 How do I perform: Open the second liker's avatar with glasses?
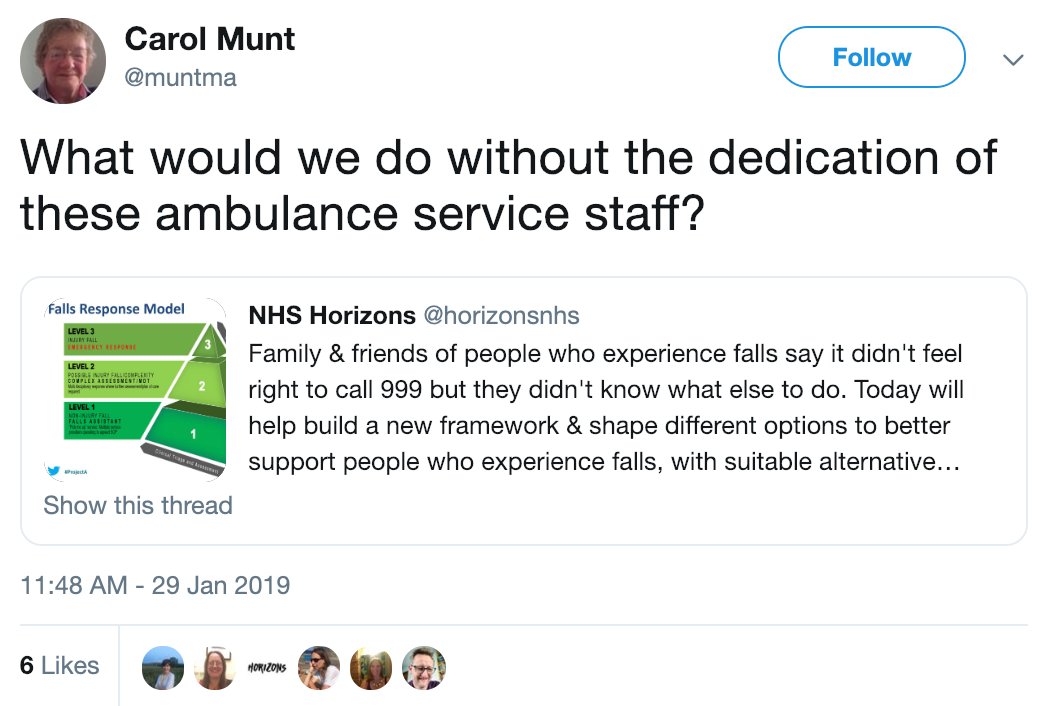(x=215, y=668)
